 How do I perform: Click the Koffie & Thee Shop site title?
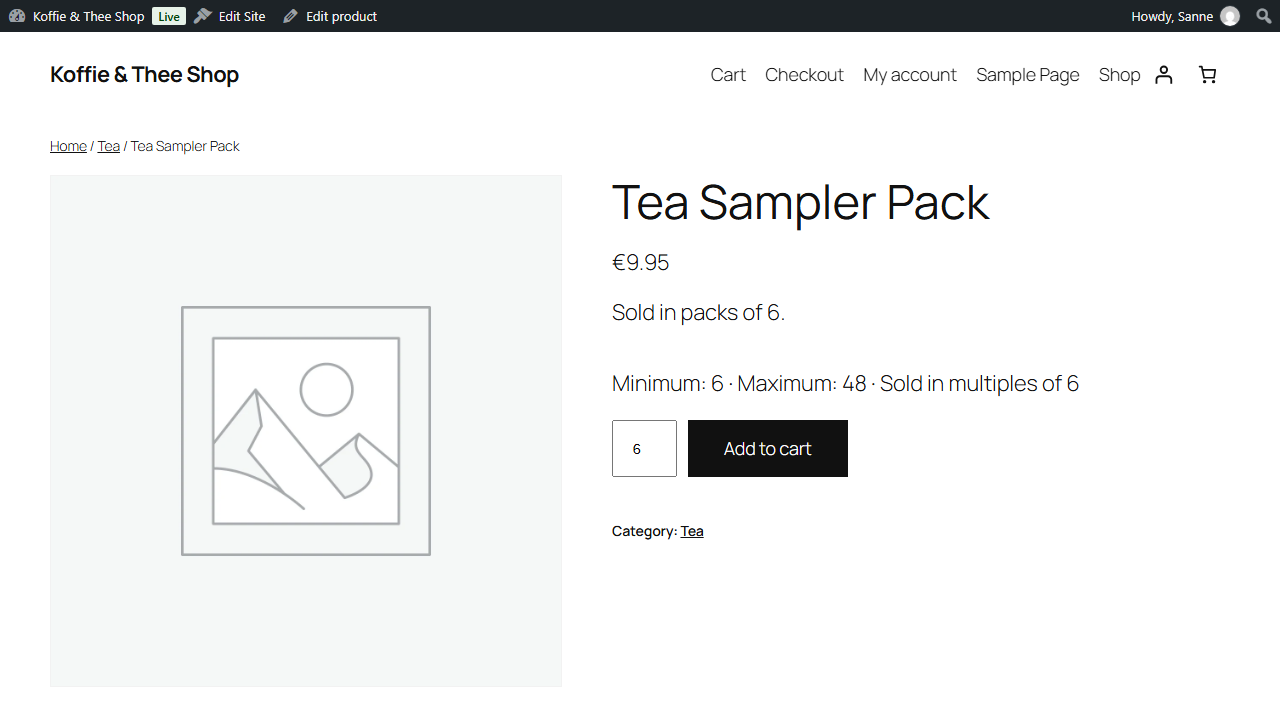pos(144,75)
